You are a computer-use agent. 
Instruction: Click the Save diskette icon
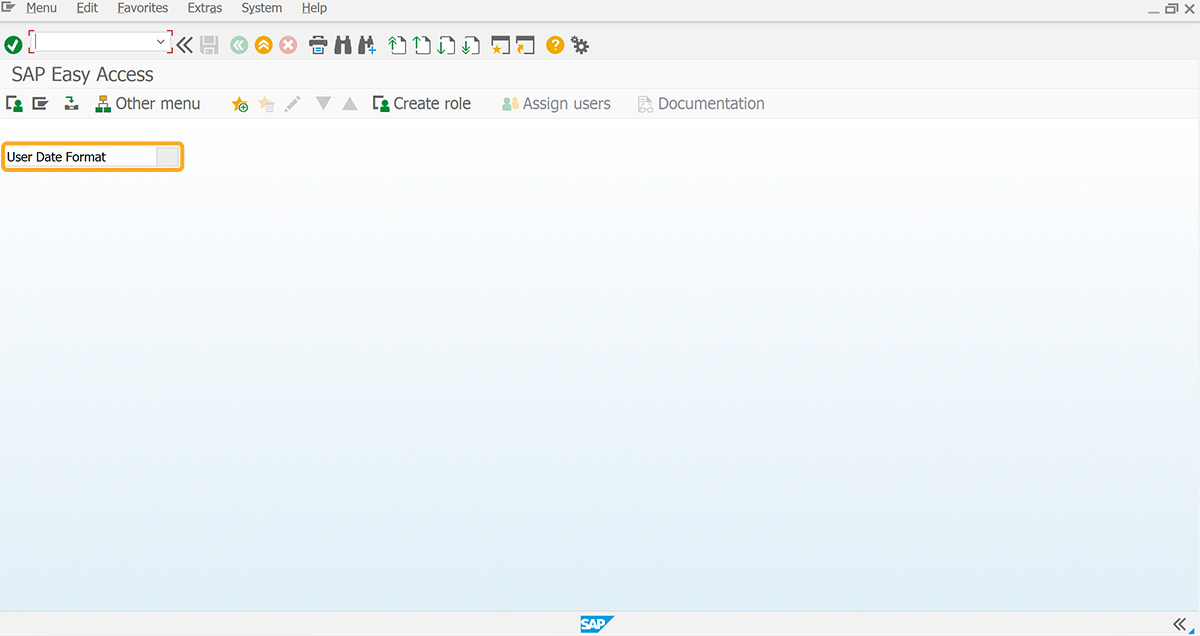coord(209,45)
